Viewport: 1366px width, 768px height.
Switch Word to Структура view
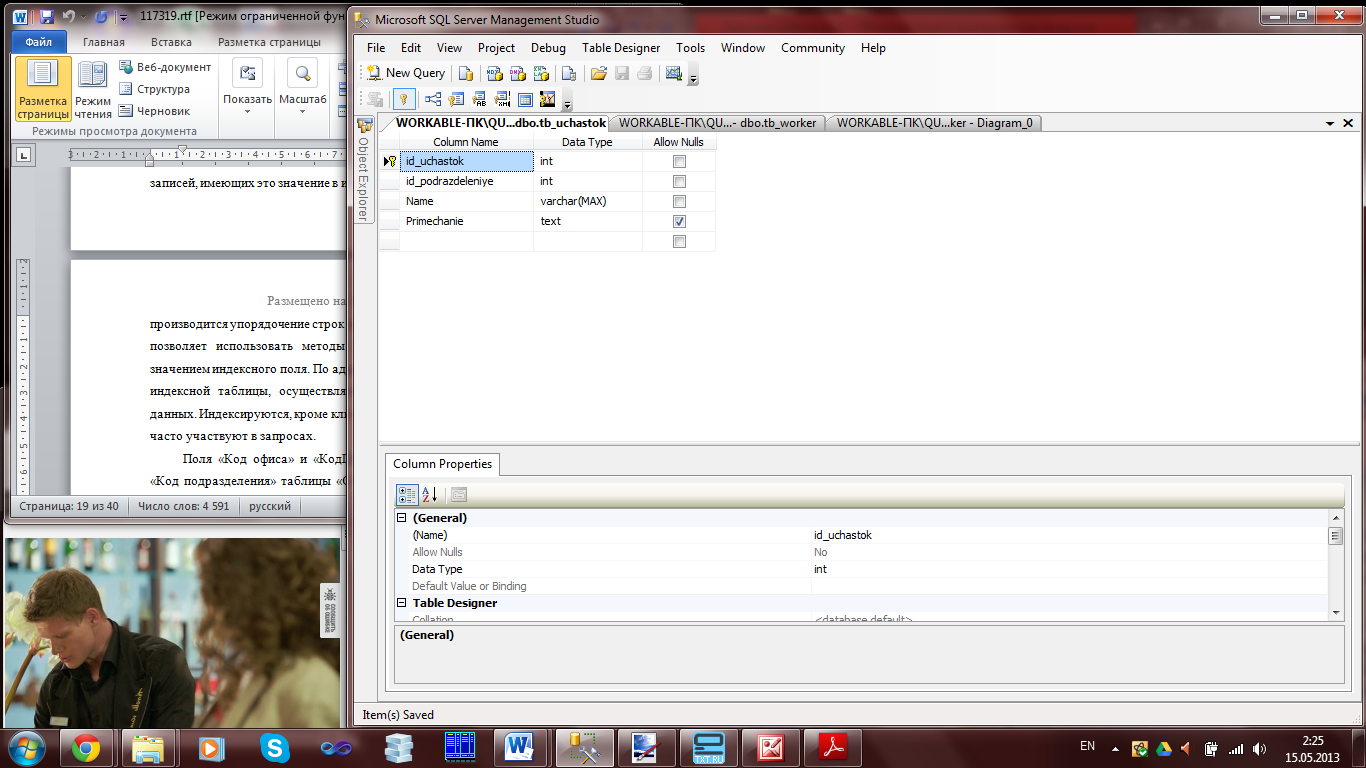pos(154,89)
